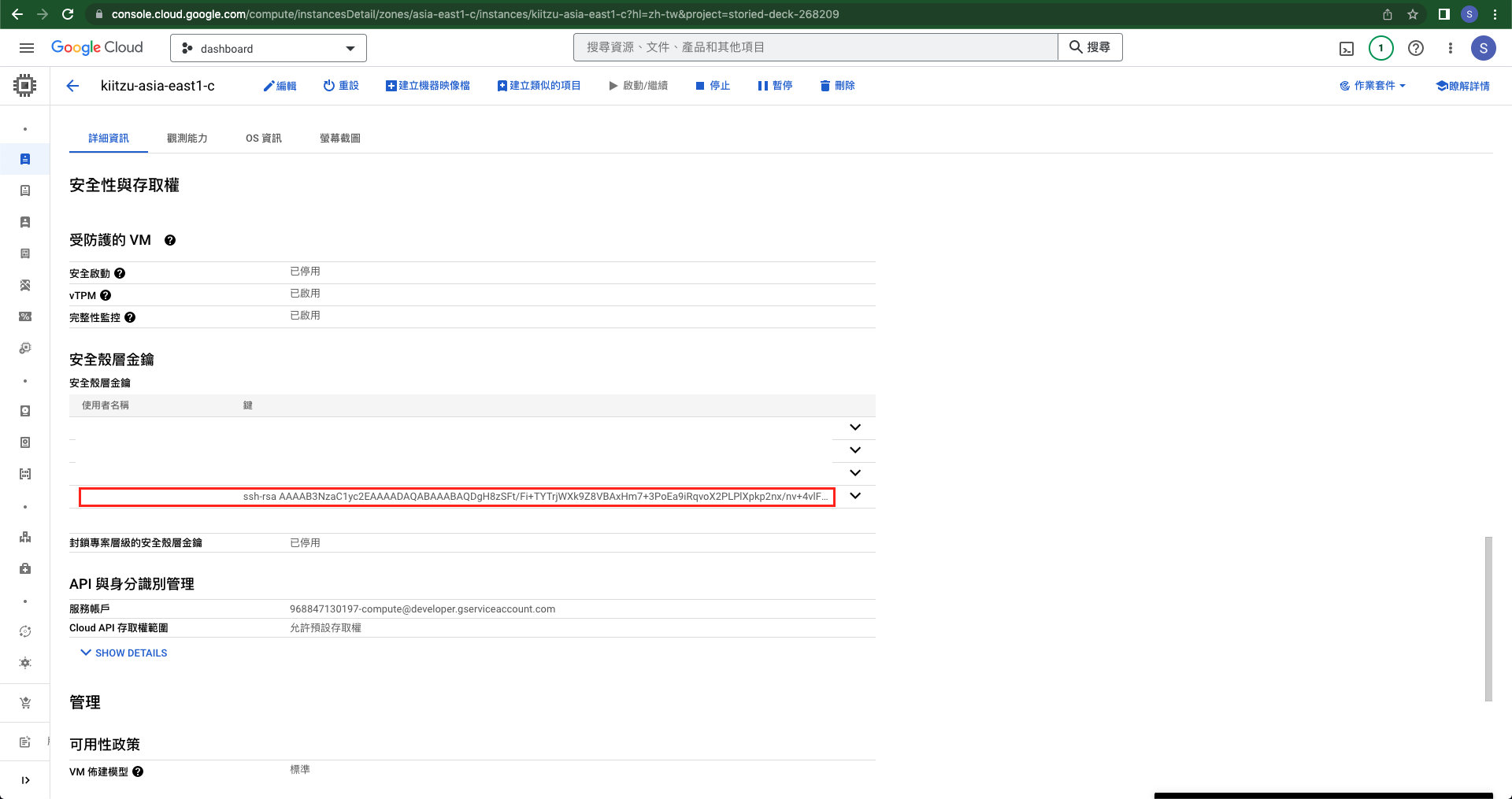Screen dimensions: 1512x799
Task: Click the 停止 stop button
Action: point(713,86)
